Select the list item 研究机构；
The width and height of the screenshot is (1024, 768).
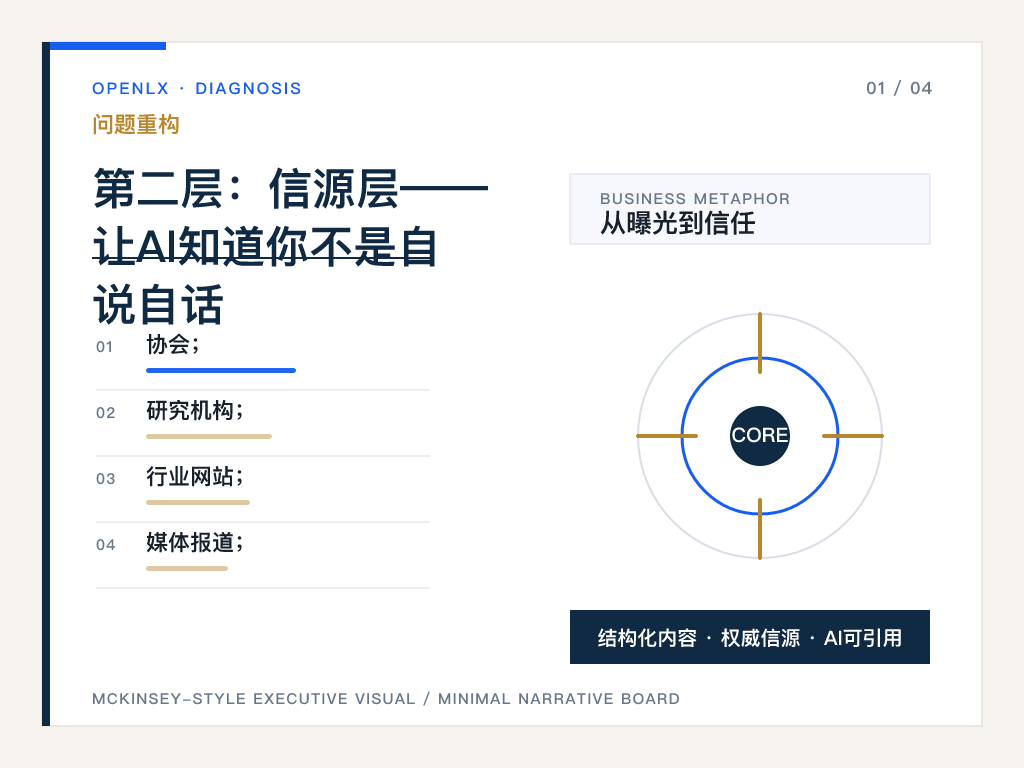click(195, 410)
